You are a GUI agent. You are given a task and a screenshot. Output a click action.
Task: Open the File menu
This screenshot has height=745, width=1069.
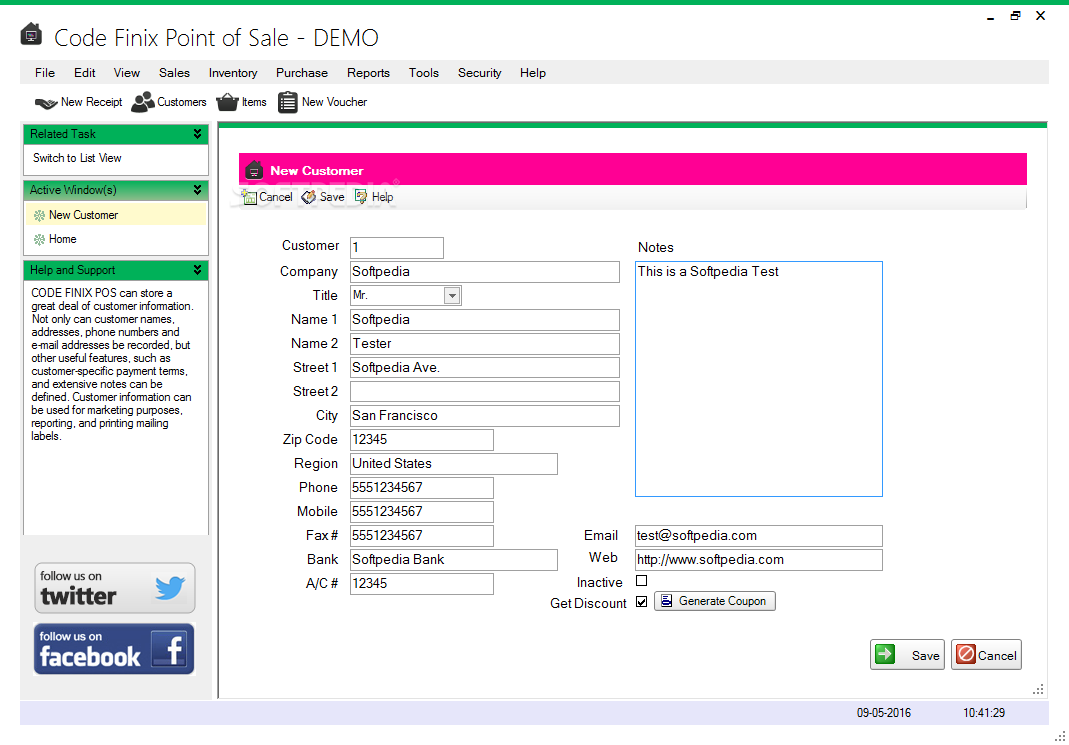point(45,73)
